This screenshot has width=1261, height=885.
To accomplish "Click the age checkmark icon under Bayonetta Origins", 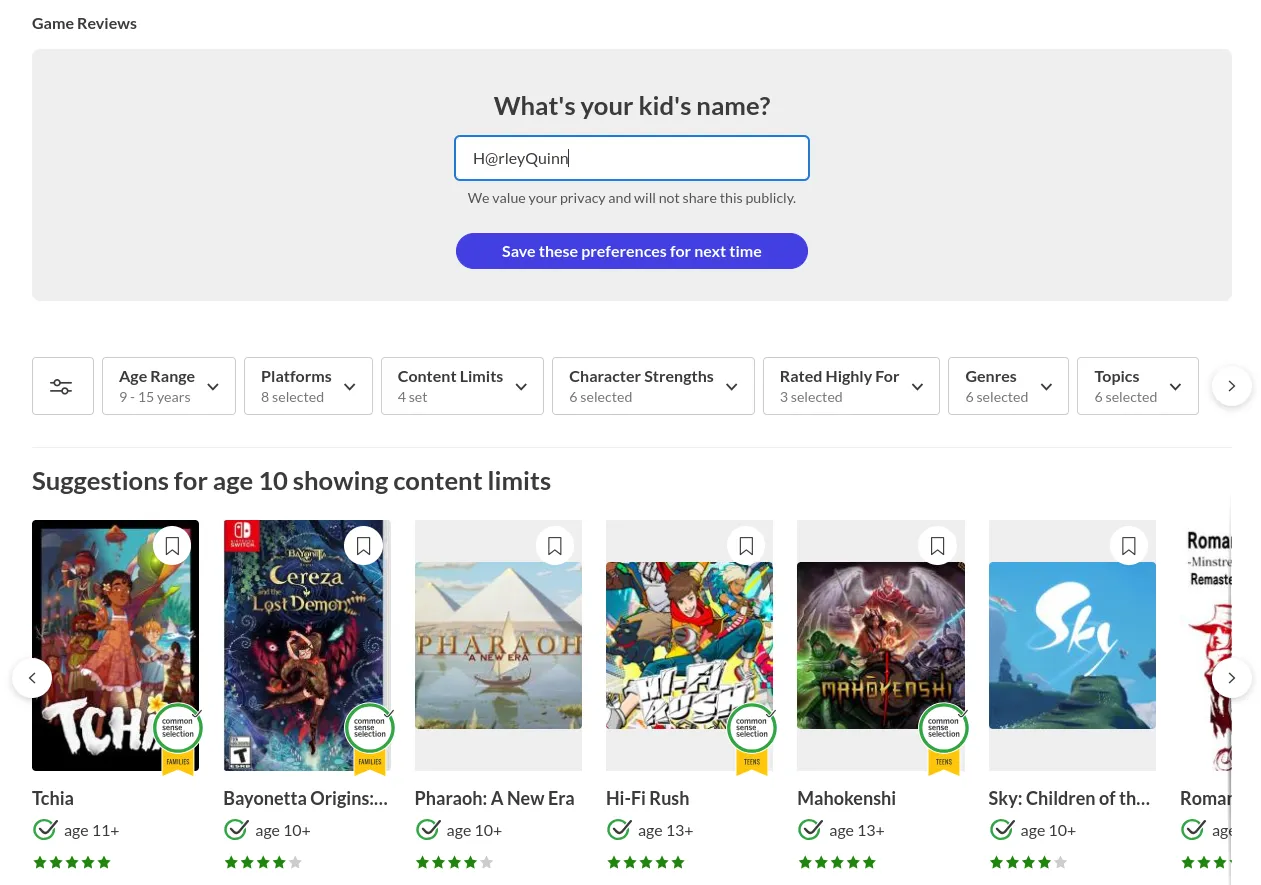I will point(236,829).
